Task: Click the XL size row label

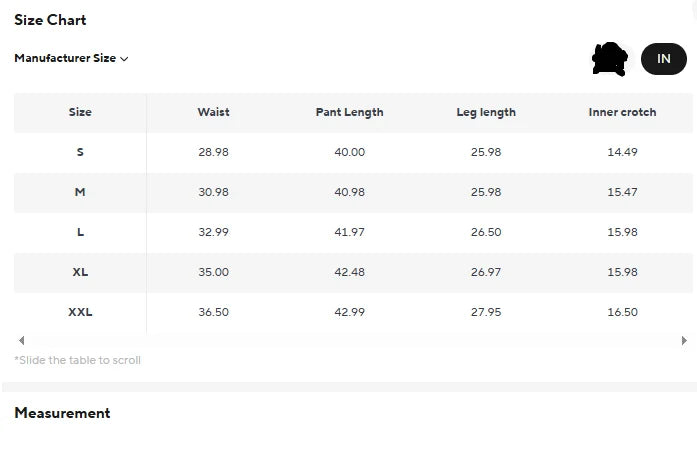Action: (x=80, y=272)
